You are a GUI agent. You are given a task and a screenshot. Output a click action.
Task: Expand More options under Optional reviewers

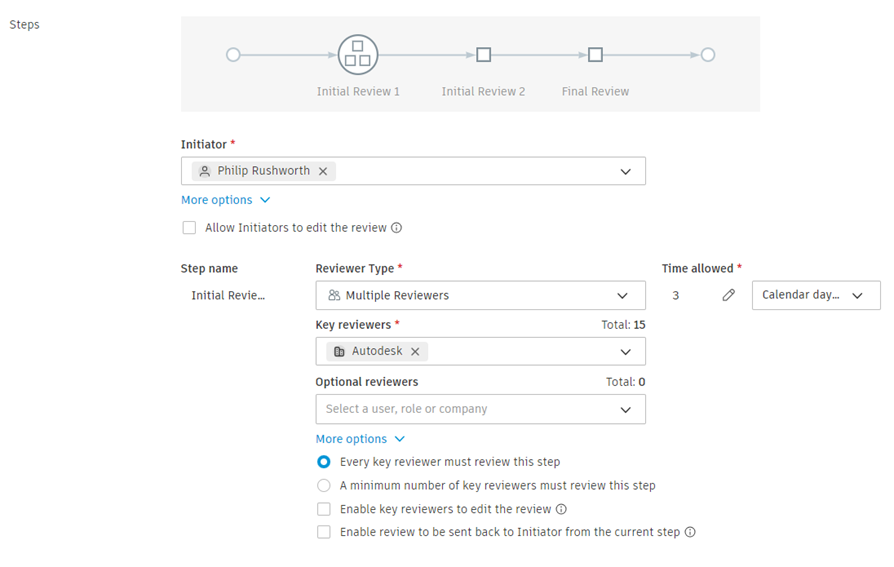(x=360, y=439)
